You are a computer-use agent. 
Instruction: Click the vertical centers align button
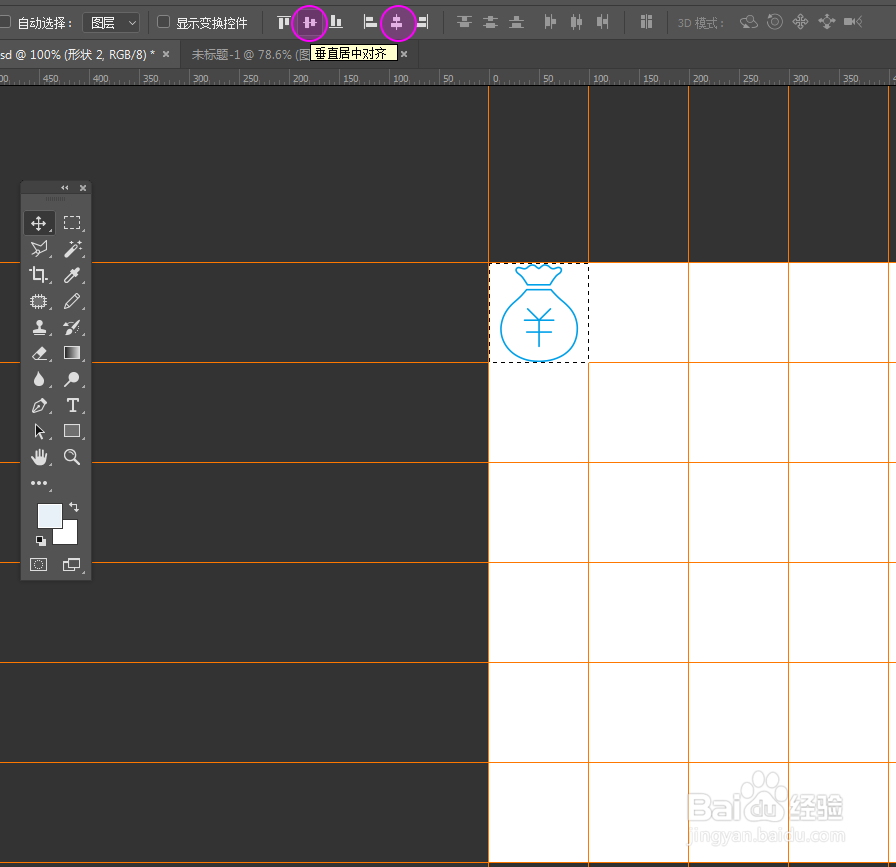(x=310, y=22)
